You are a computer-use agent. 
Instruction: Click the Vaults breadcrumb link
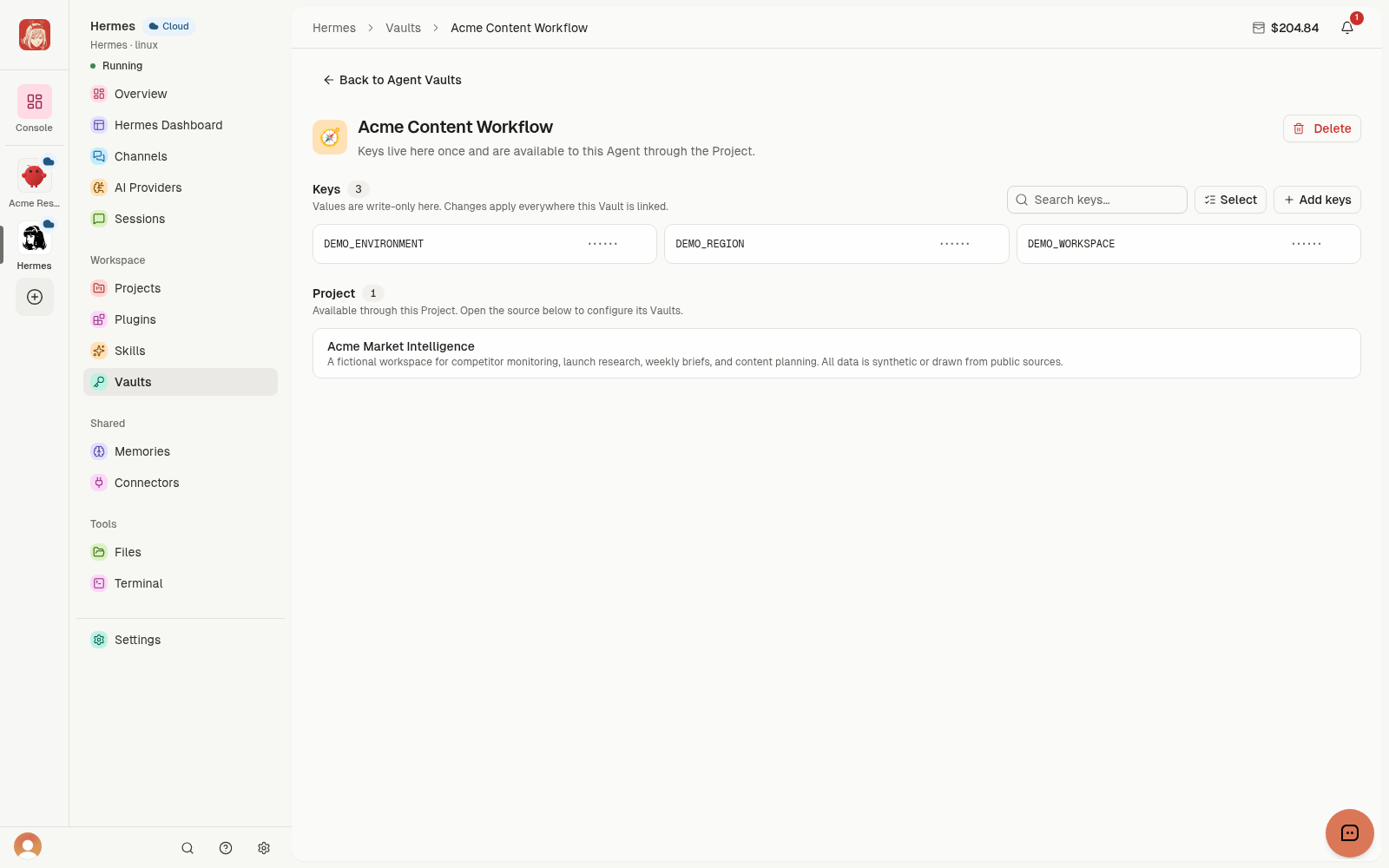click(403, 28)
